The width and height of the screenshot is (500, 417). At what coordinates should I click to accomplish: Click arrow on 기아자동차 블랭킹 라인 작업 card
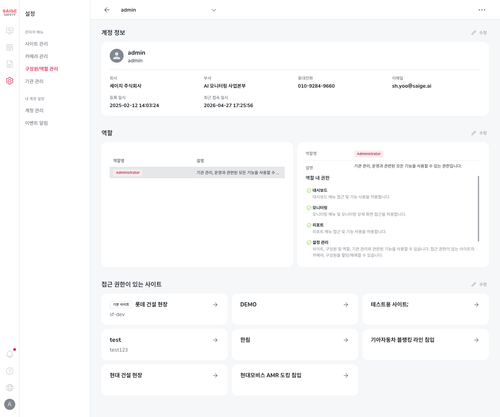(x=476, y=340)
